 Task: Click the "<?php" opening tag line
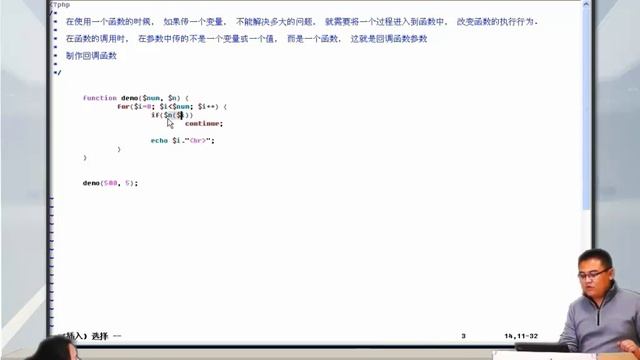tap(60, 5)
